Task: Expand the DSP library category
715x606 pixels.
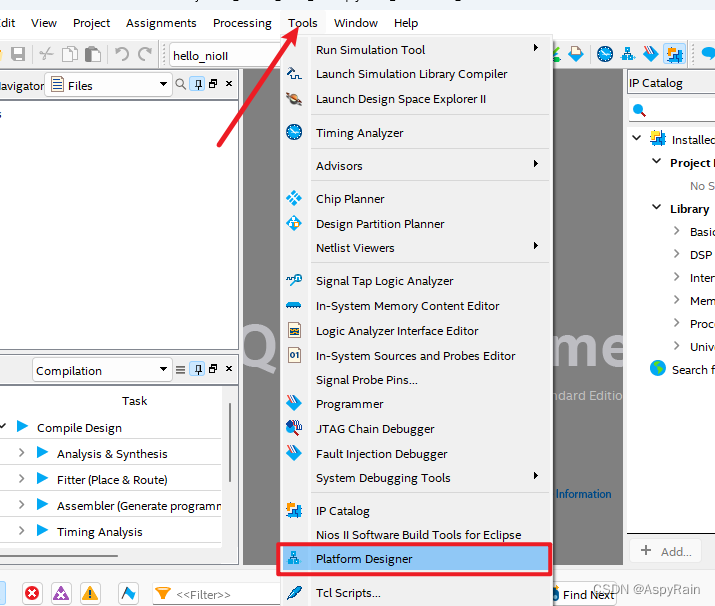Action: [x=677, y=254]
